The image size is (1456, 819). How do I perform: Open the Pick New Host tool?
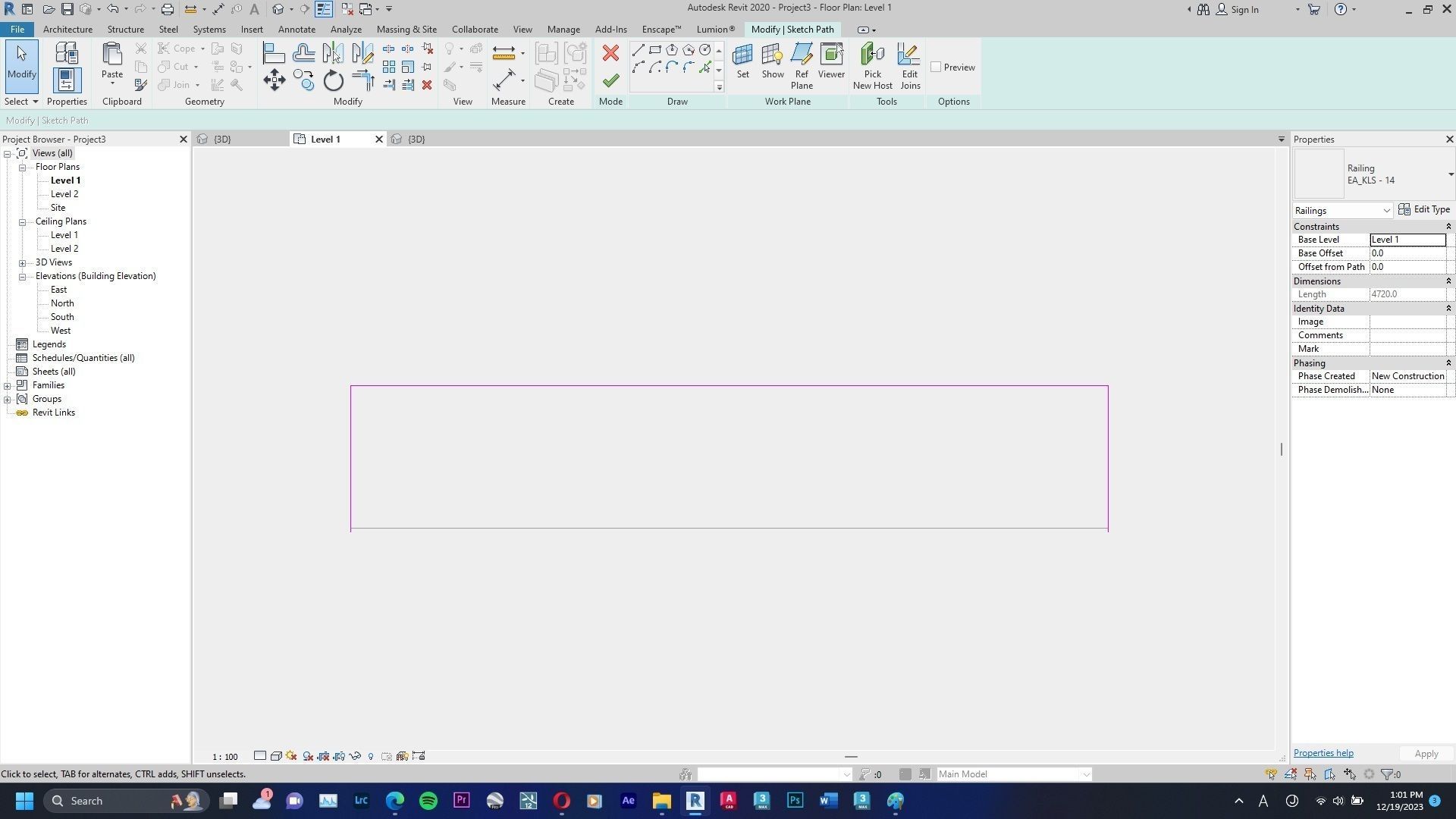point(872,67)
